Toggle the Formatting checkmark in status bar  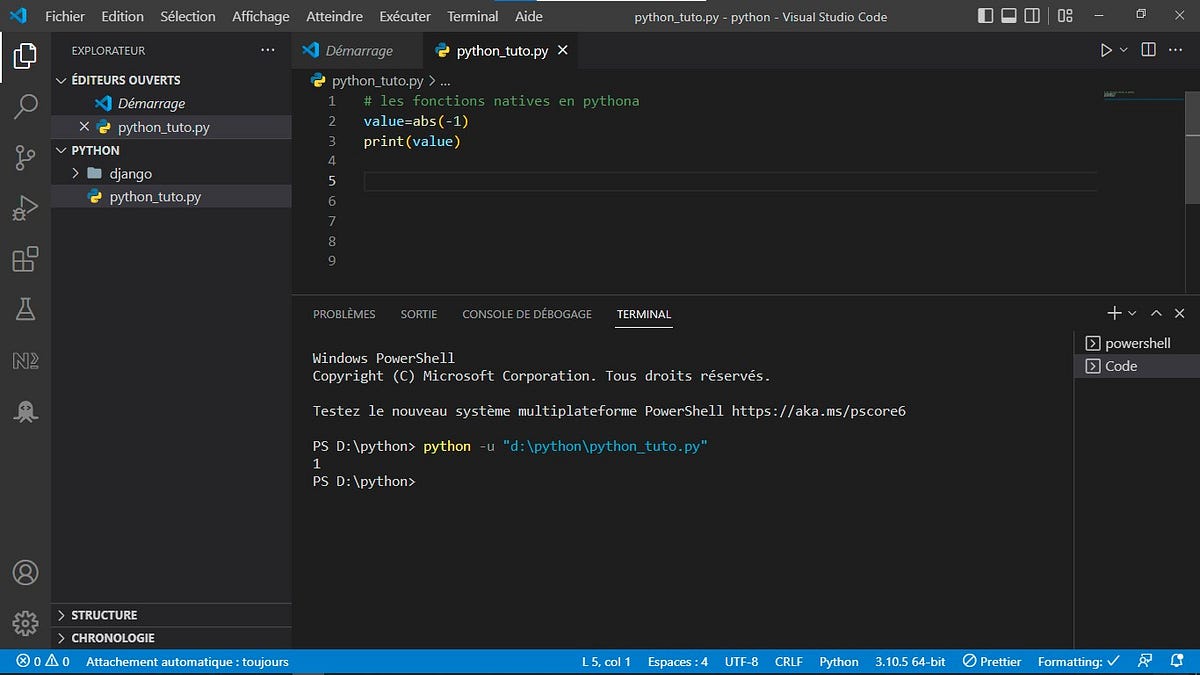tap(1077, 661)
